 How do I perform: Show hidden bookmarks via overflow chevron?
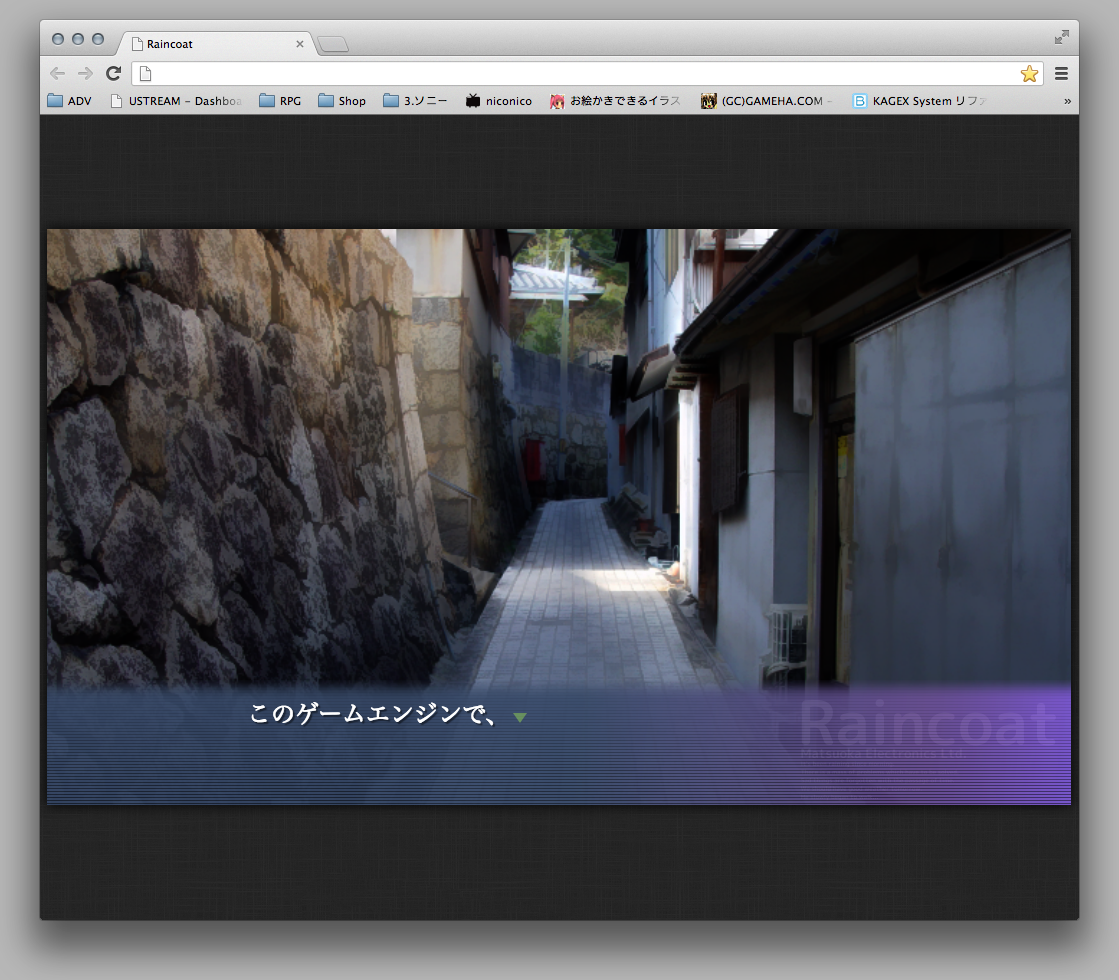[x=1067, y=101]
